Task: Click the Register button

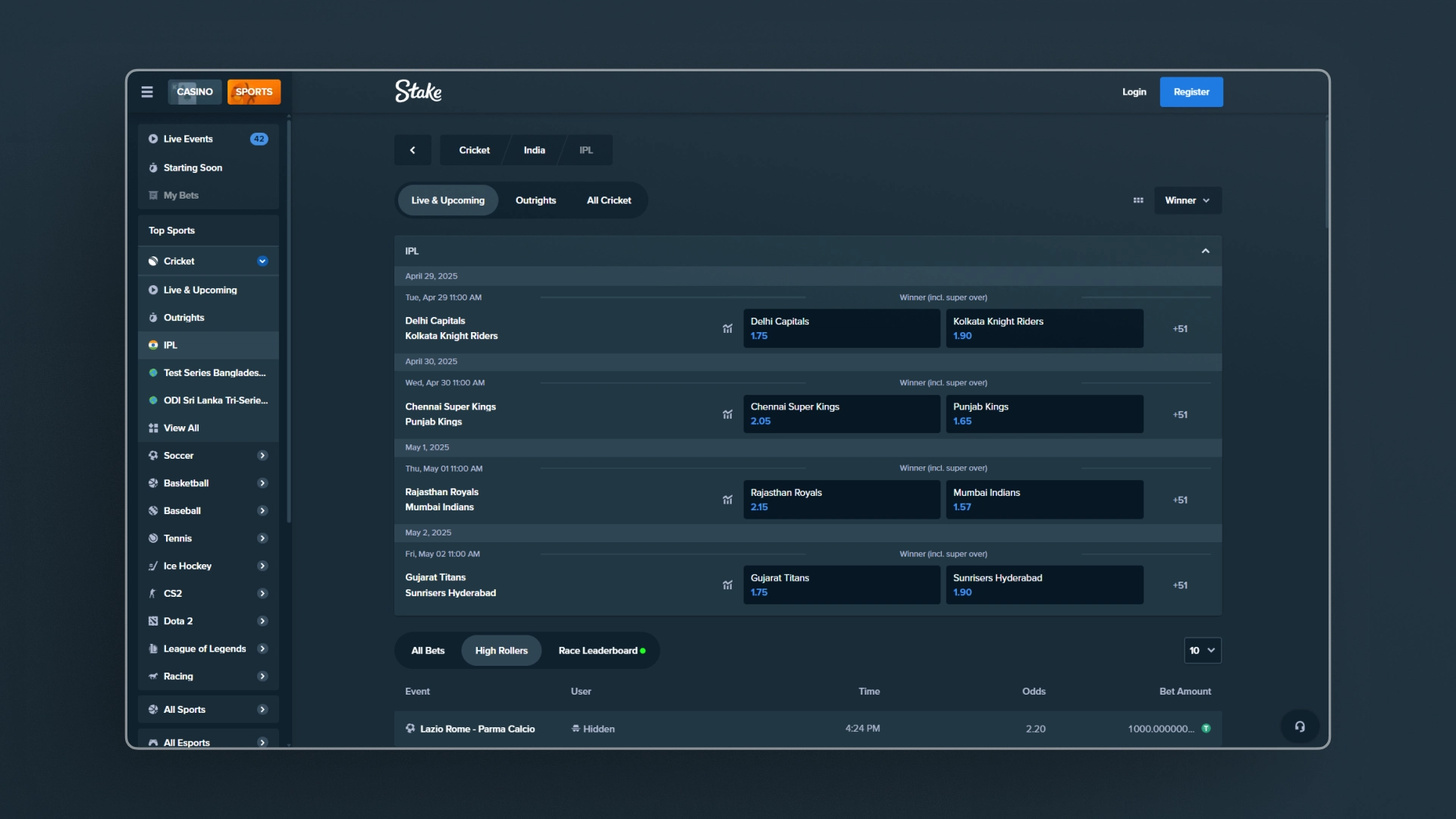Action: pos(1191,92)
